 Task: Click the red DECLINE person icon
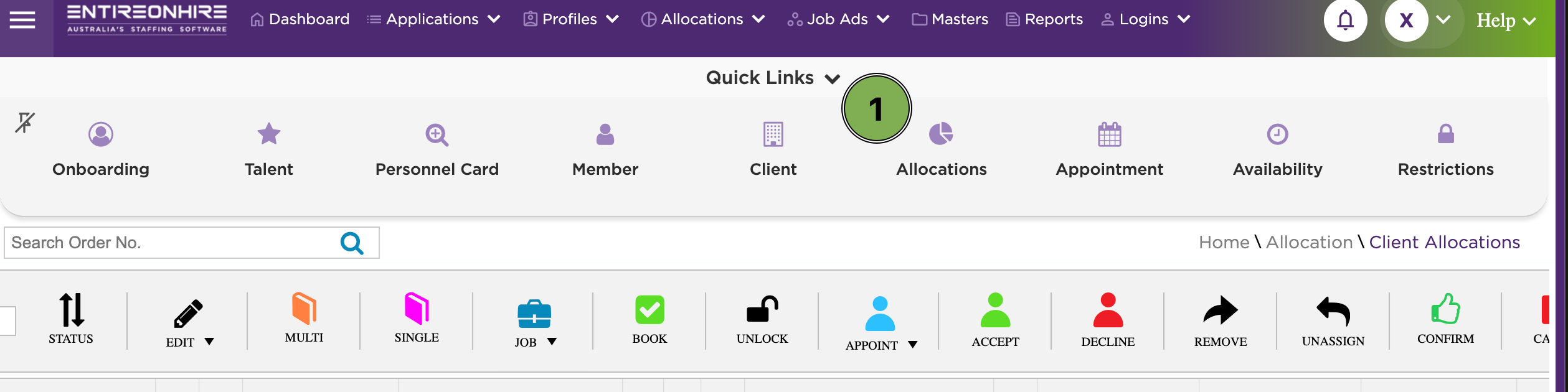click(x=1108, y=310)
